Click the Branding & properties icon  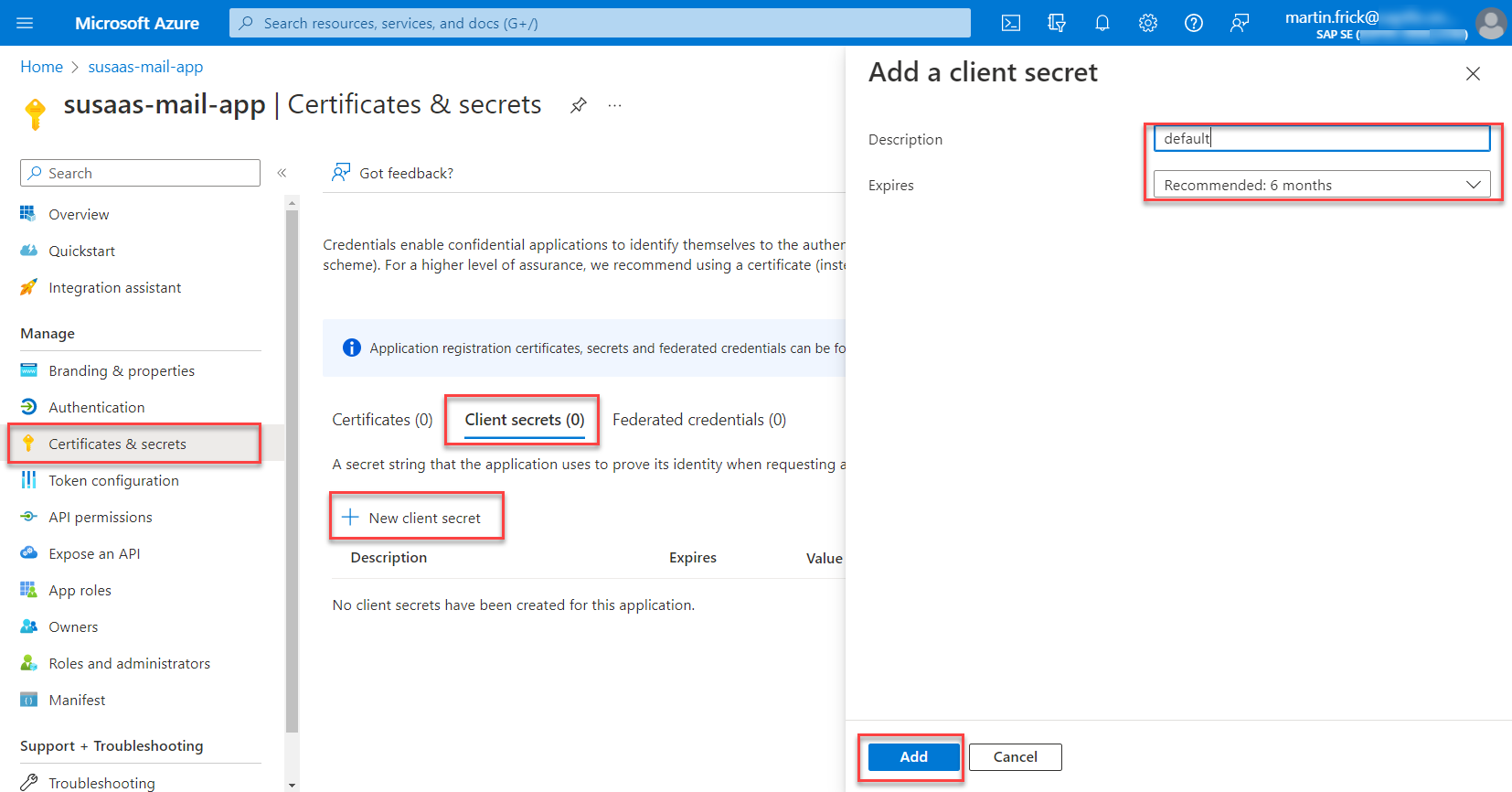28,370
